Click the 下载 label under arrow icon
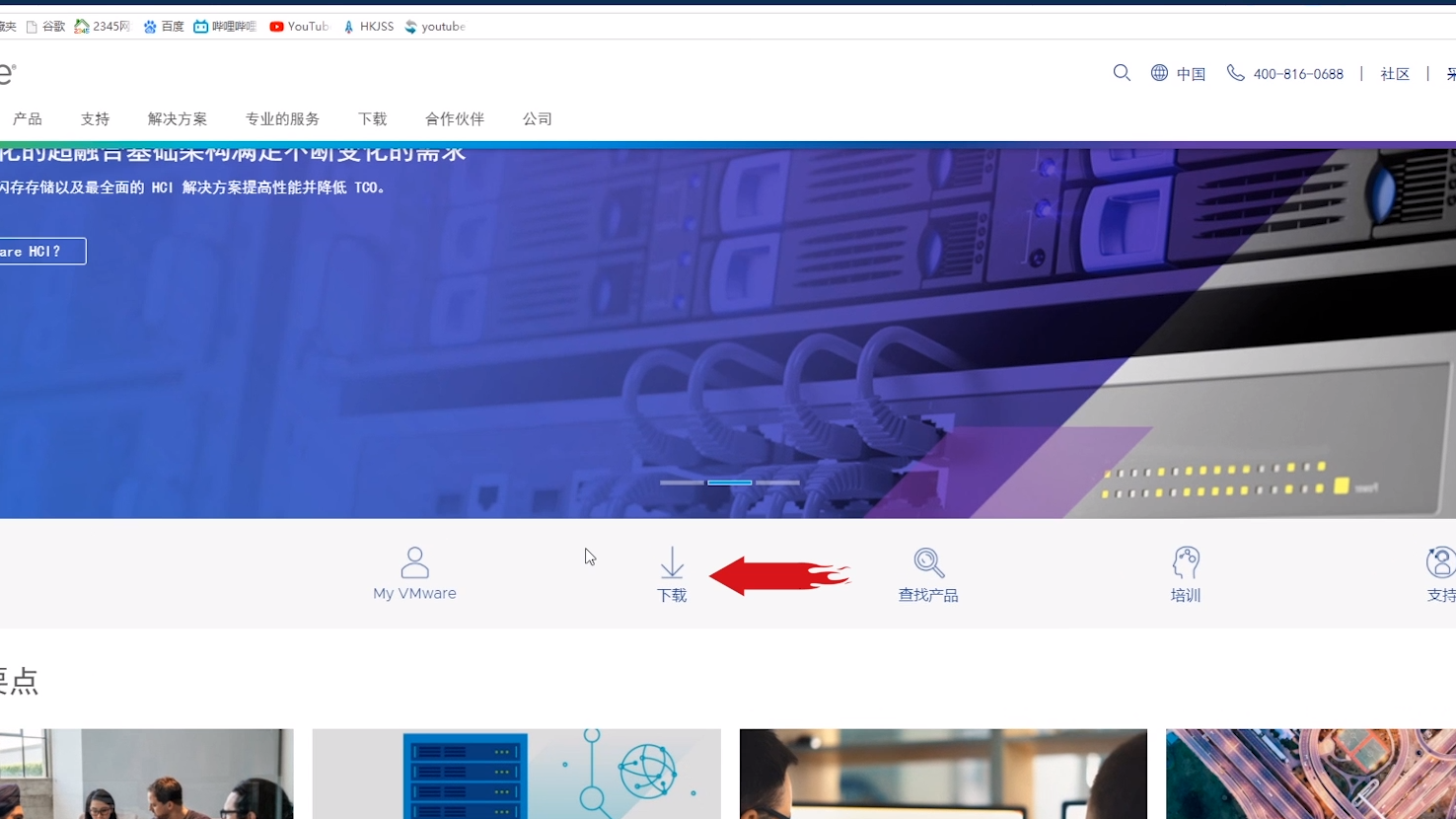Viewport: 1456px width, 819px height. 672,596
